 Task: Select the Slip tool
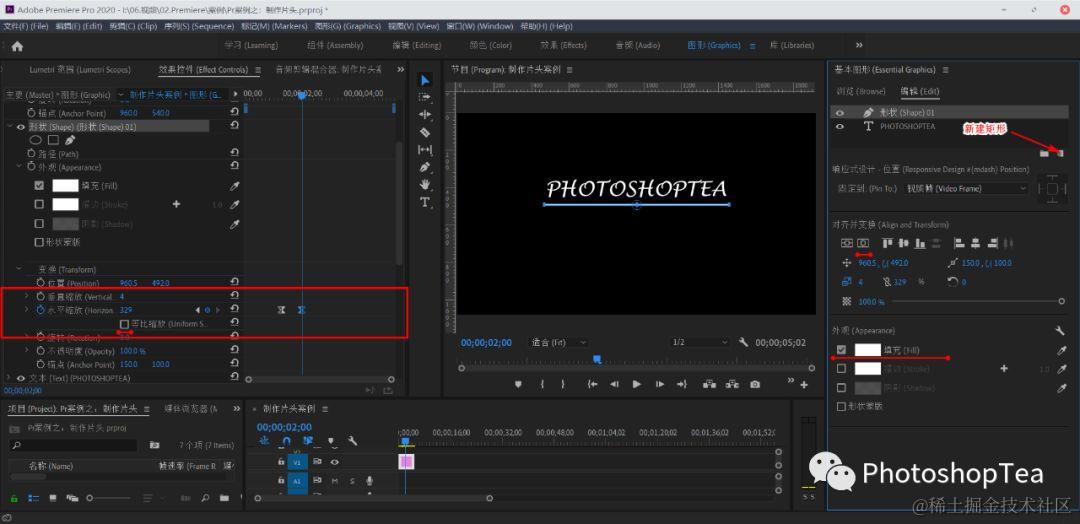coord(425,149)
